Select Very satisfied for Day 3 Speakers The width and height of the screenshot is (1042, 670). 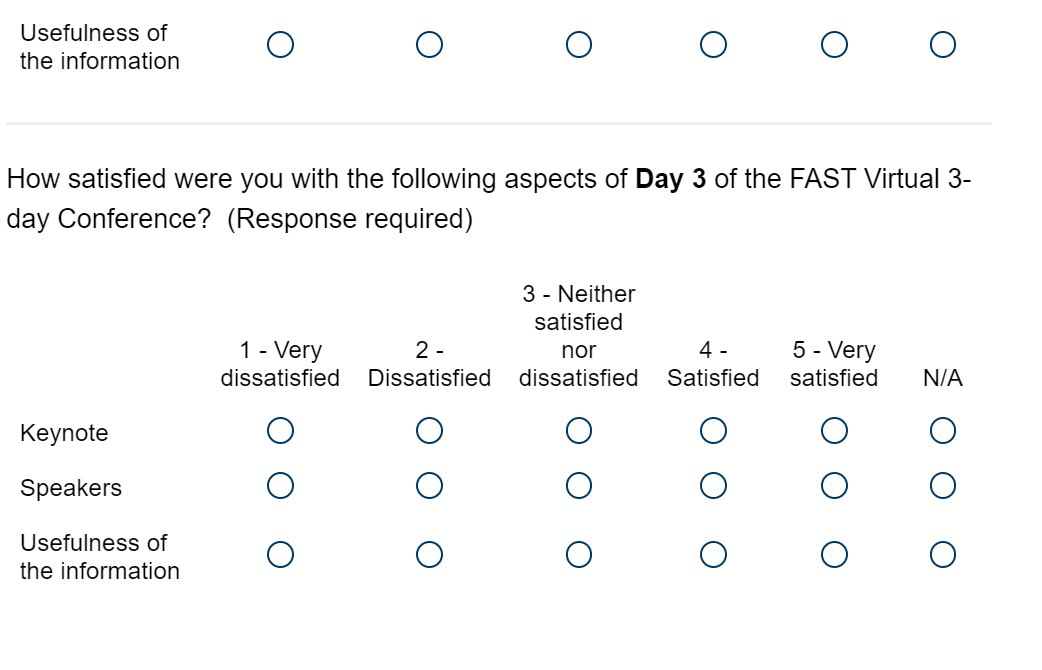pos(834,486)
